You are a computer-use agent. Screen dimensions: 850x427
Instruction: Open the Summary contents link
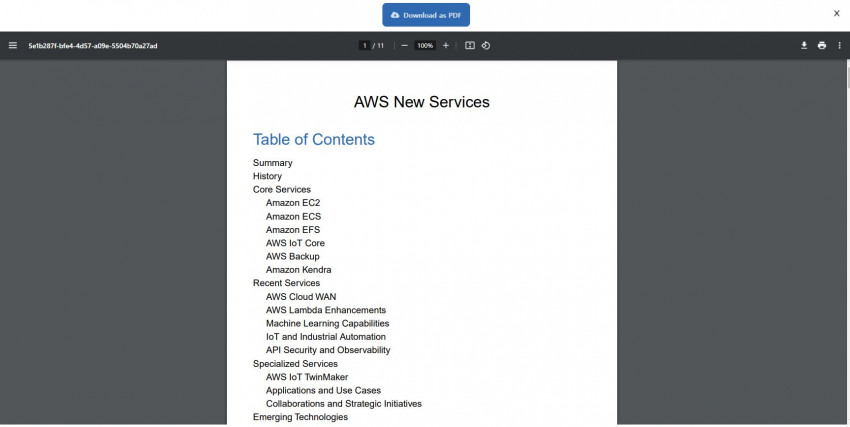272,163
